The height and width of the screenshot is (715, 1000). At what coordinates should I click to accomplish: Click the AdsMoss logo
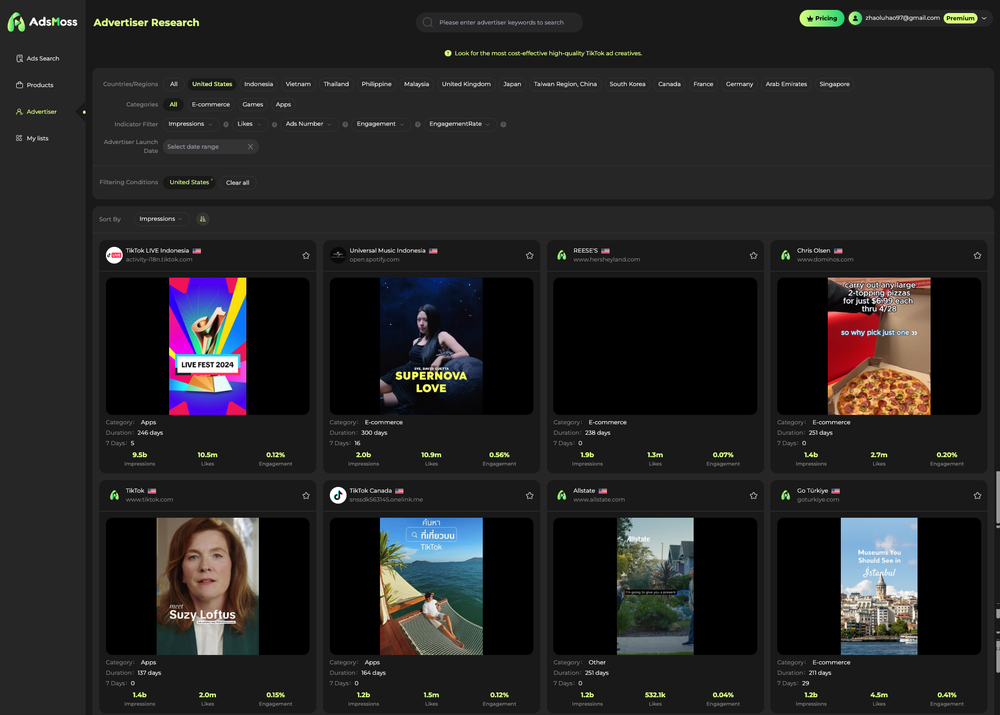(43, 22)
